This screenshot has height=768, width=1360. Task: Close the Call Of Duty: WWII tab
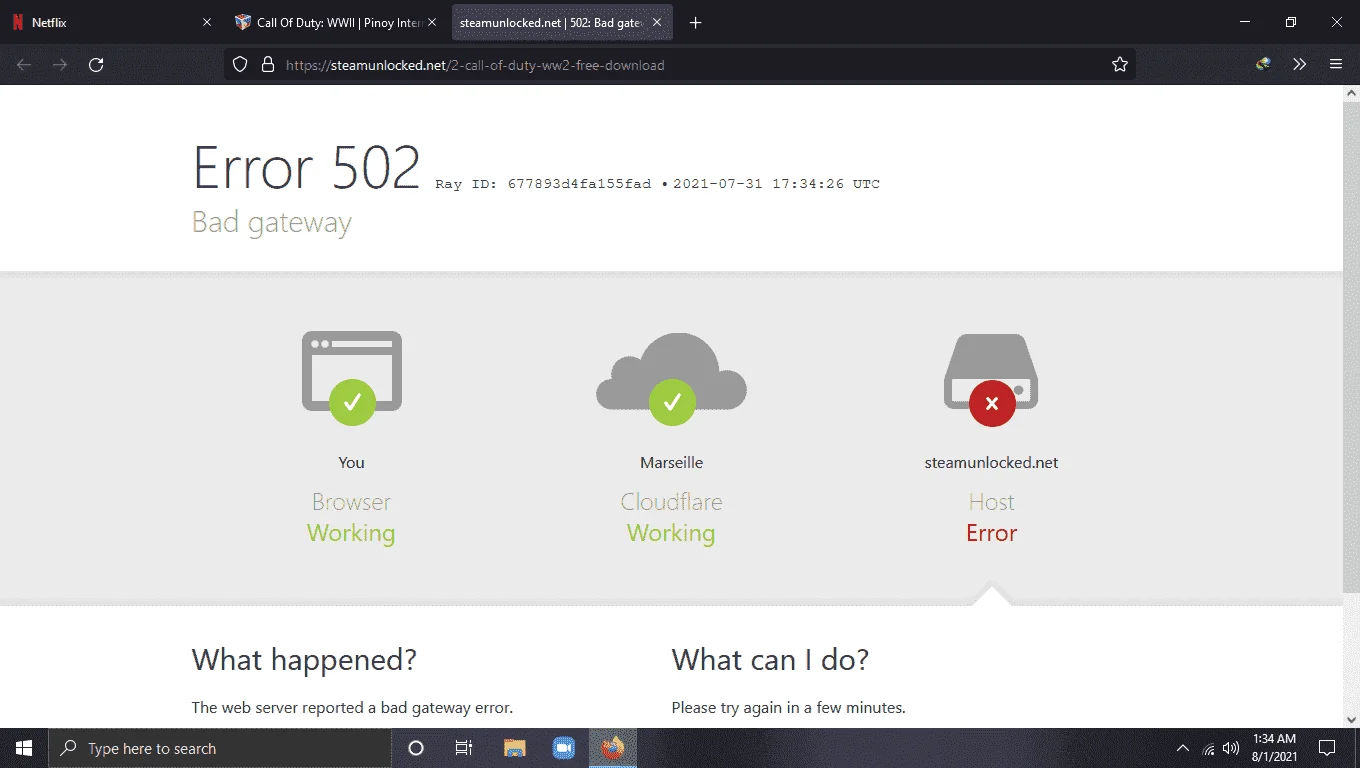coord(432,23)
